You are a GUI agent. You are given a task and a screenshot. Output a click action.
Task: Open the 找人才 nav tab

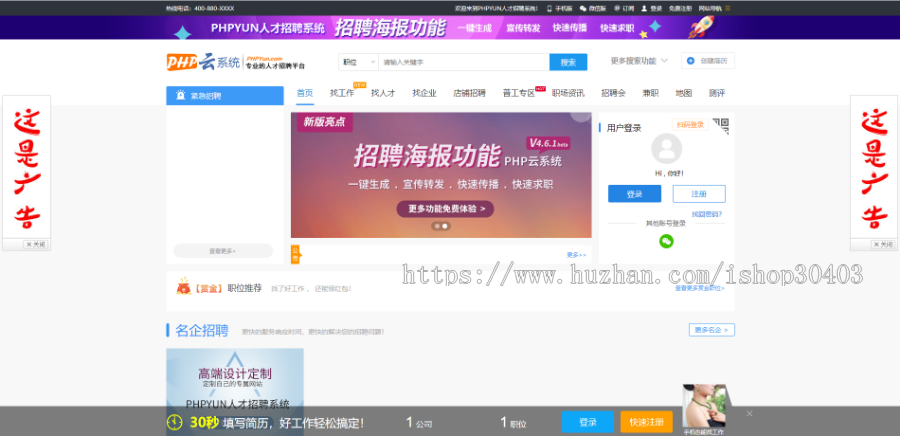pos(383,93)
